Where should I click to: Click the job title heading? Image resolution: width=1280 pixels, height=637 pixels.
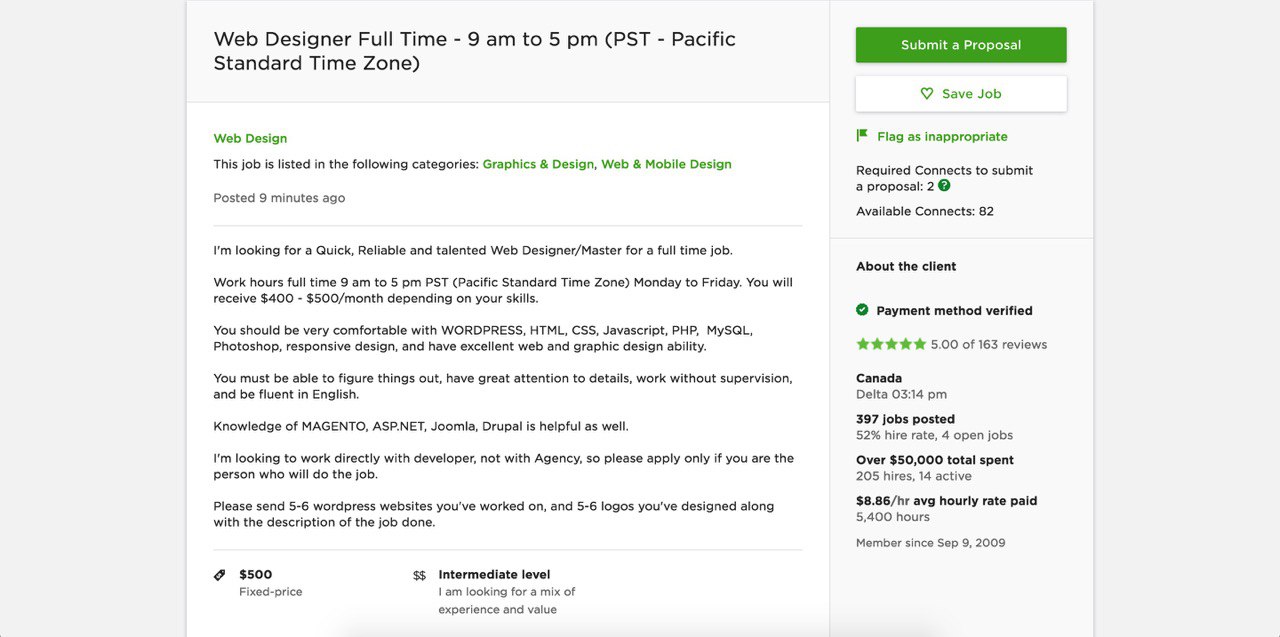pyautogui.click(x=475, y=51)
